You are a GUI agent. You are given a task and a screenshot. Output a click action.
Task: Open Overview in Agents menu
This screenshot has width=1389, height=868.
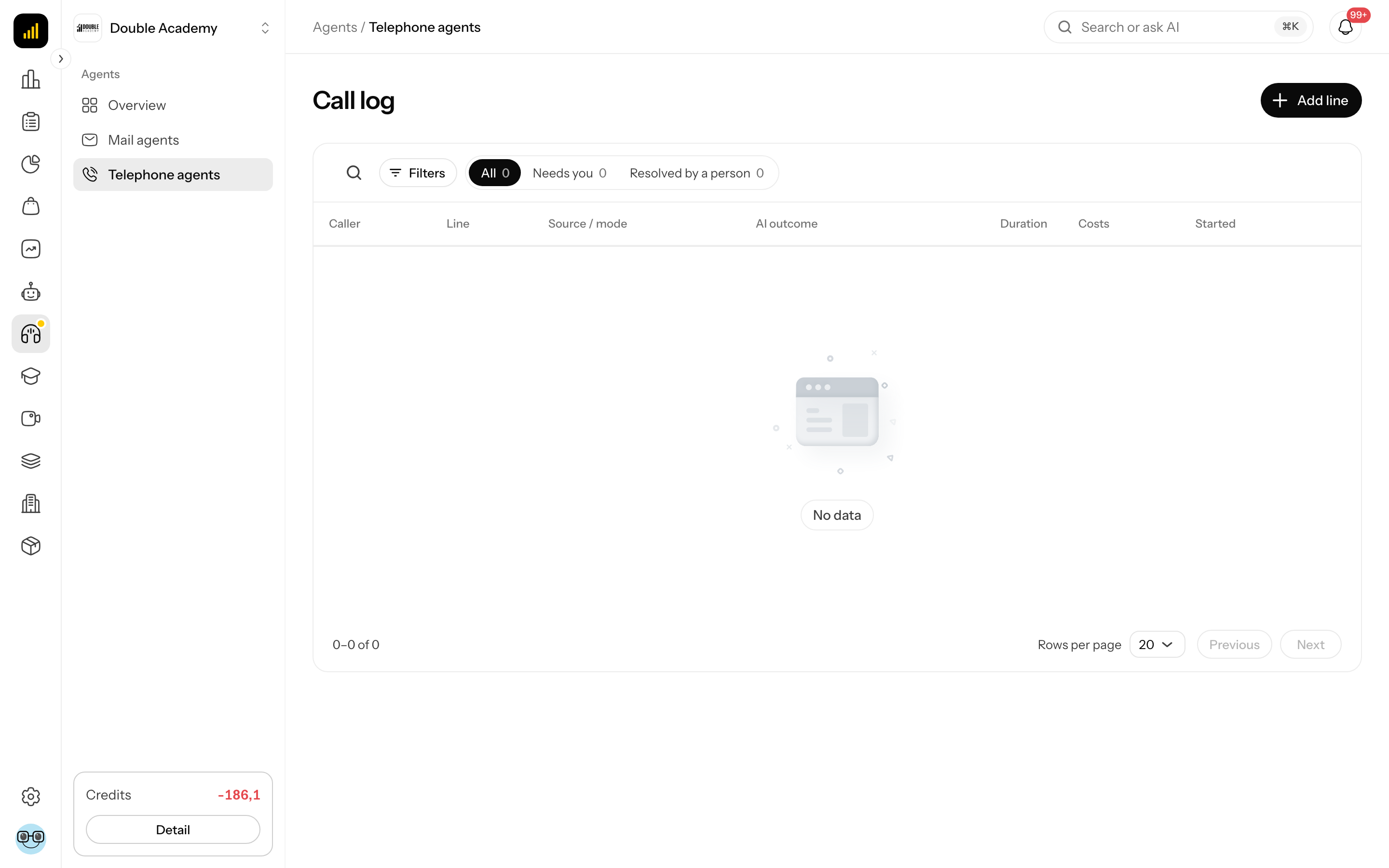coord(173,105)
